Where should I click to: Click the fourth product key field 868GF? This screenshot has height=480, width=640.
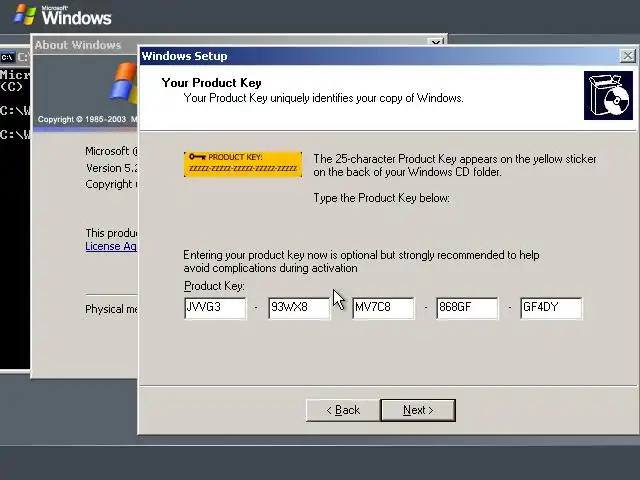(x=467, y=308)
